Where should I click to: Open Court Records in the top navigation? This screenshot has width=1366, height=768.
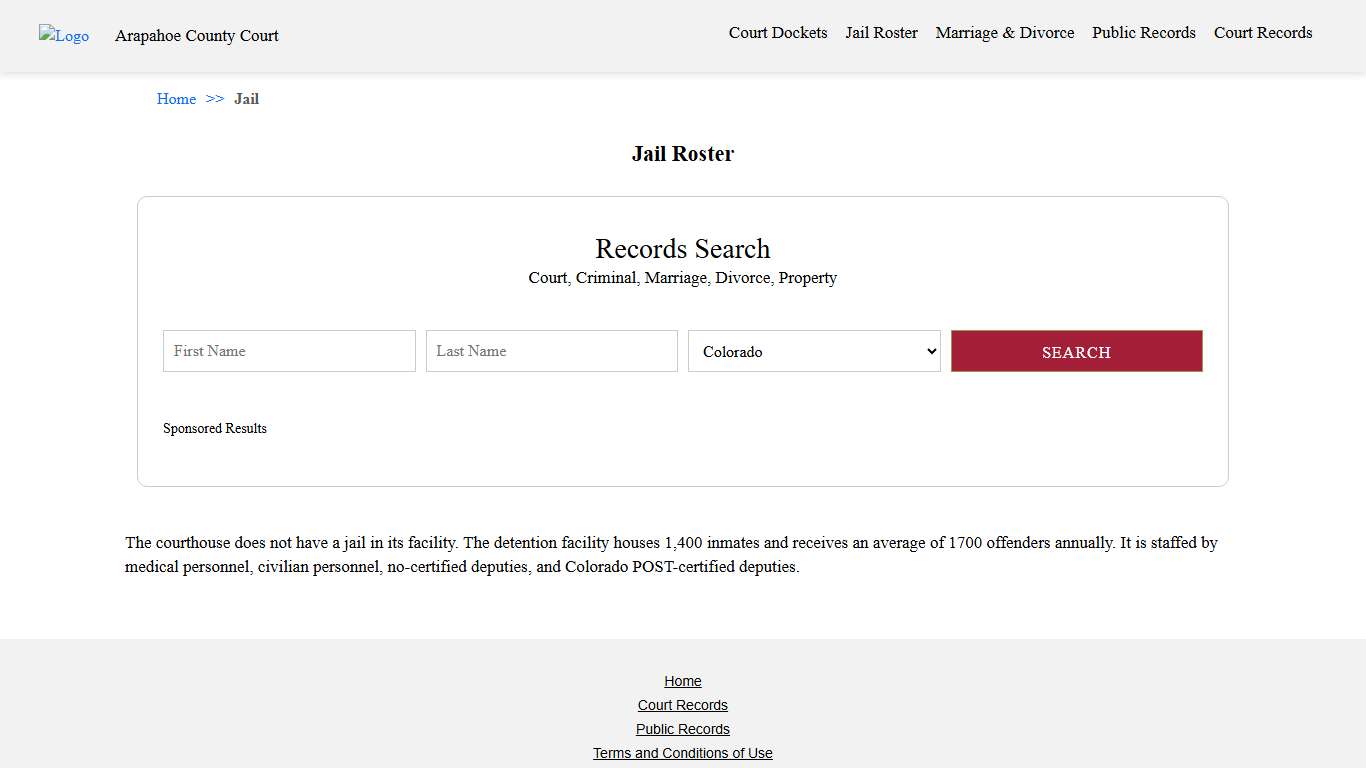click(x=1262, y=32)
